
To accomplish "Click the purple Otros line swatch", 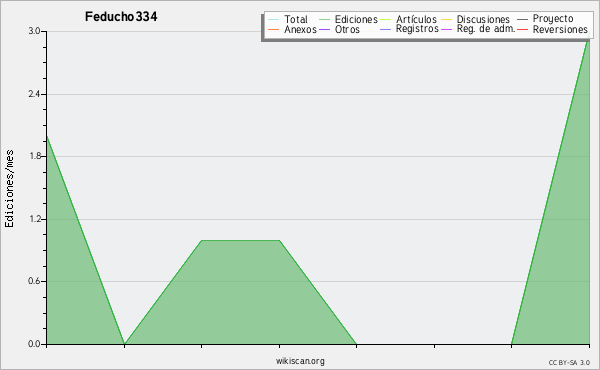I will pos(324,29).
